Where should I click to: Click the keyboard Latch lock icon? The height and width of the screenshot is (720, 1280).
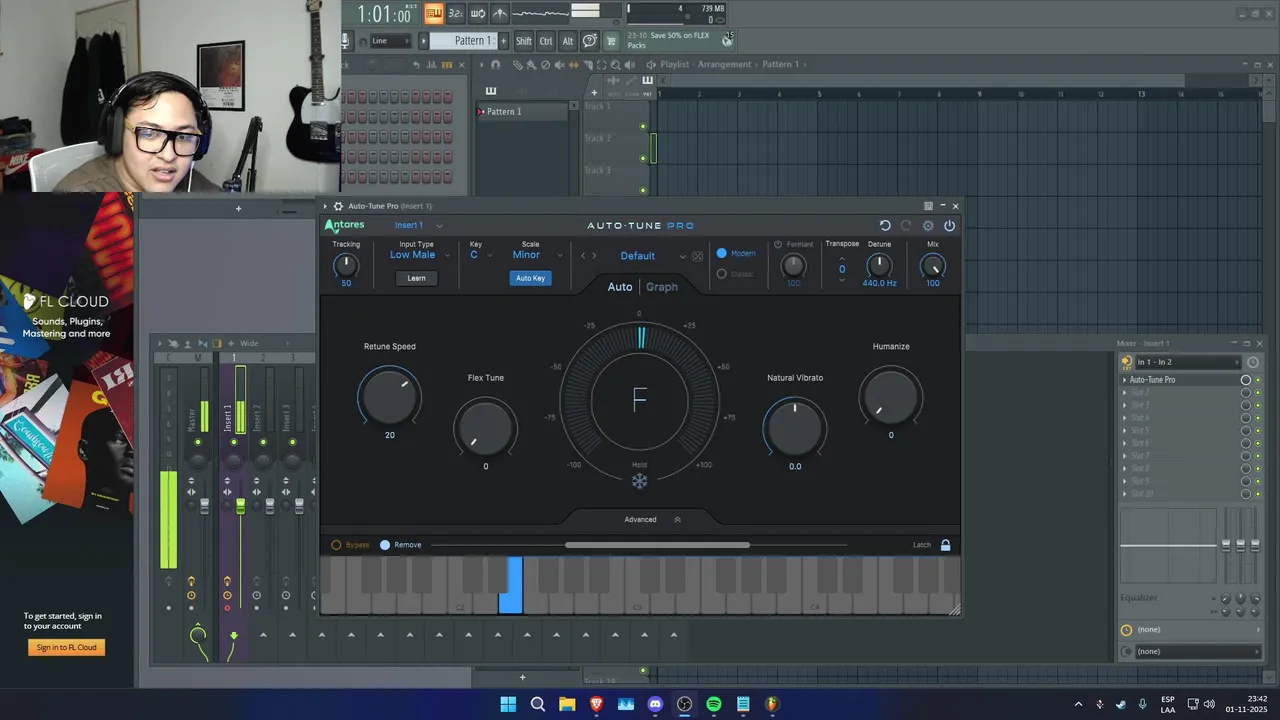[945, 545]
